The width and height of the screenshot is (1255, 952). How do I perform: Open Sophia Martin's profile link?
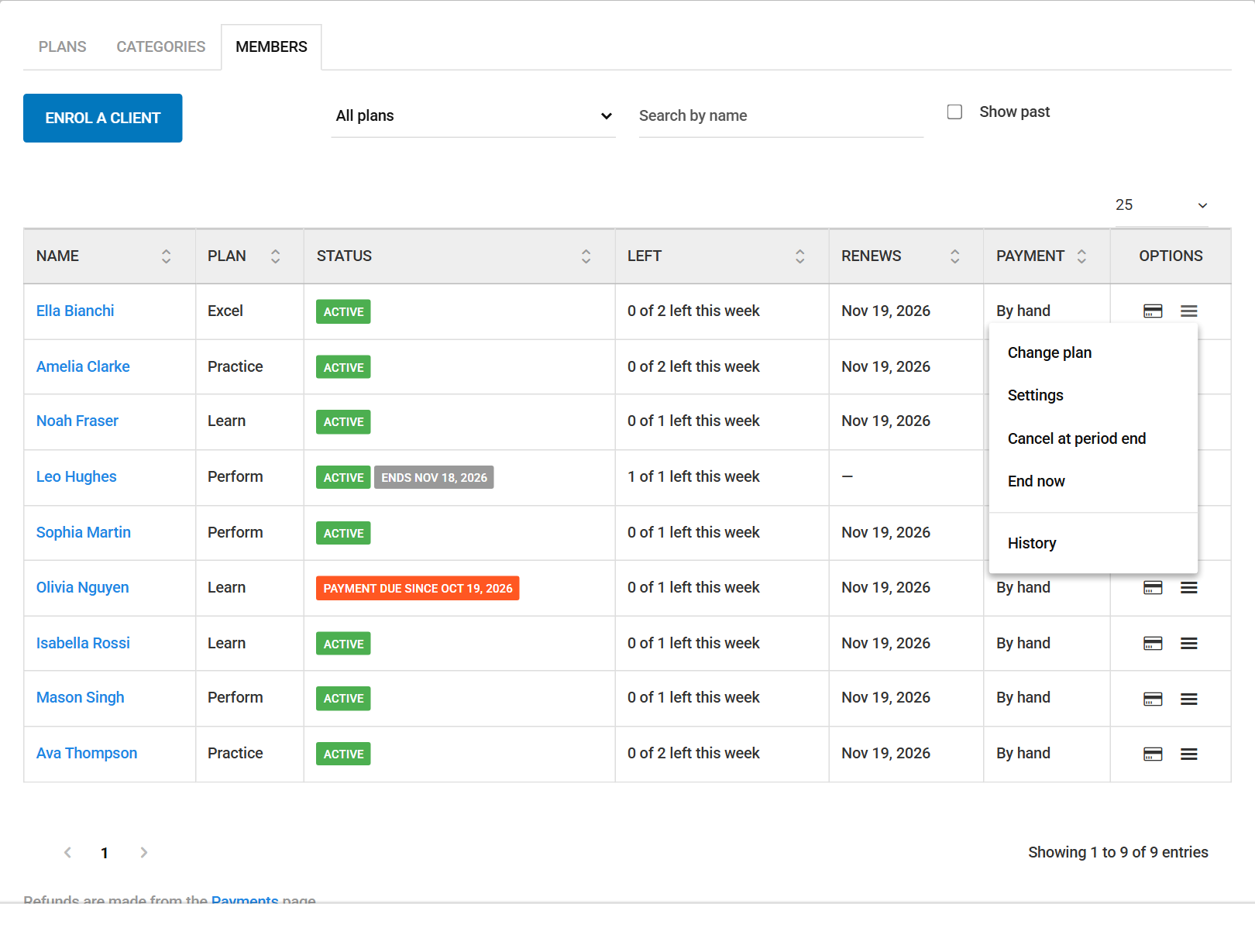tap(84, 533)
